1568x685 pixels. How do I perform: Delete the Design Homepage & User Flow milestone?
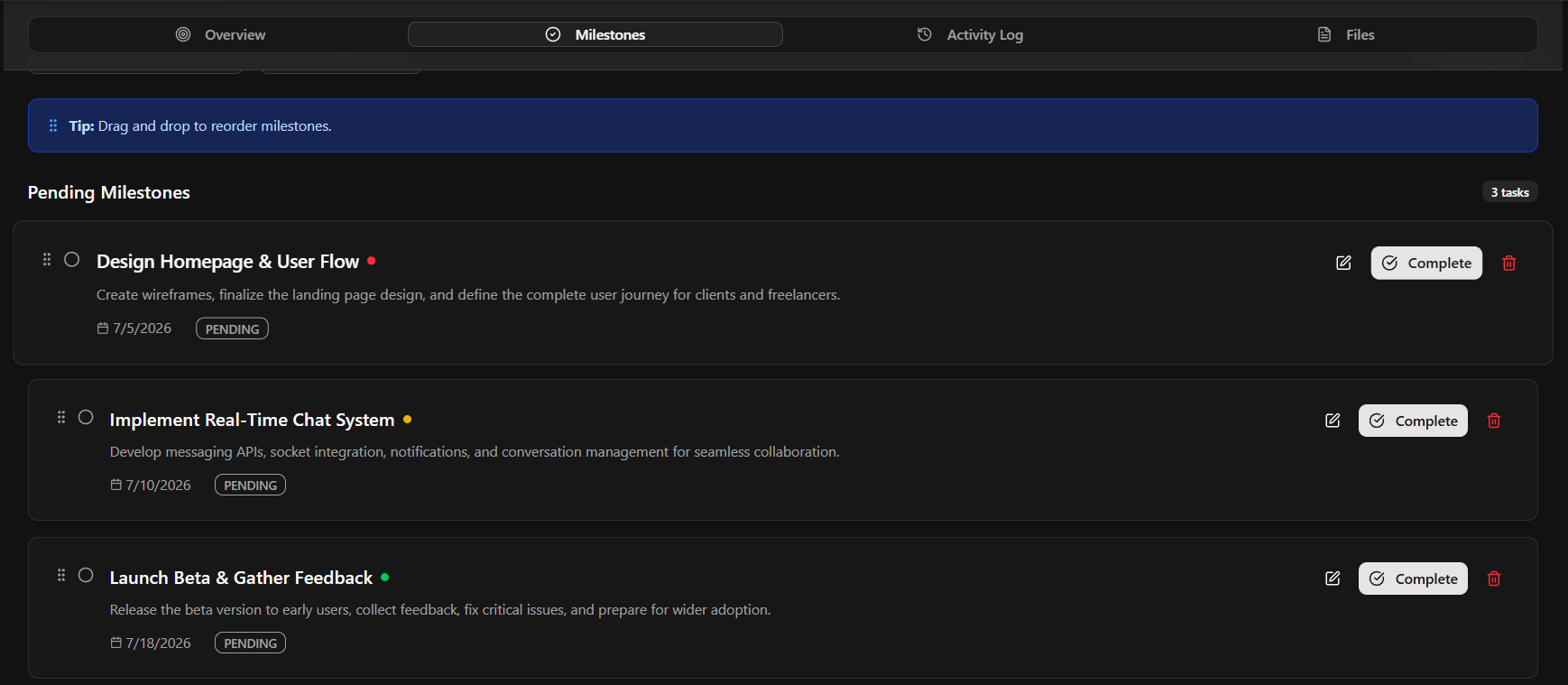(x=1509, y=263)
